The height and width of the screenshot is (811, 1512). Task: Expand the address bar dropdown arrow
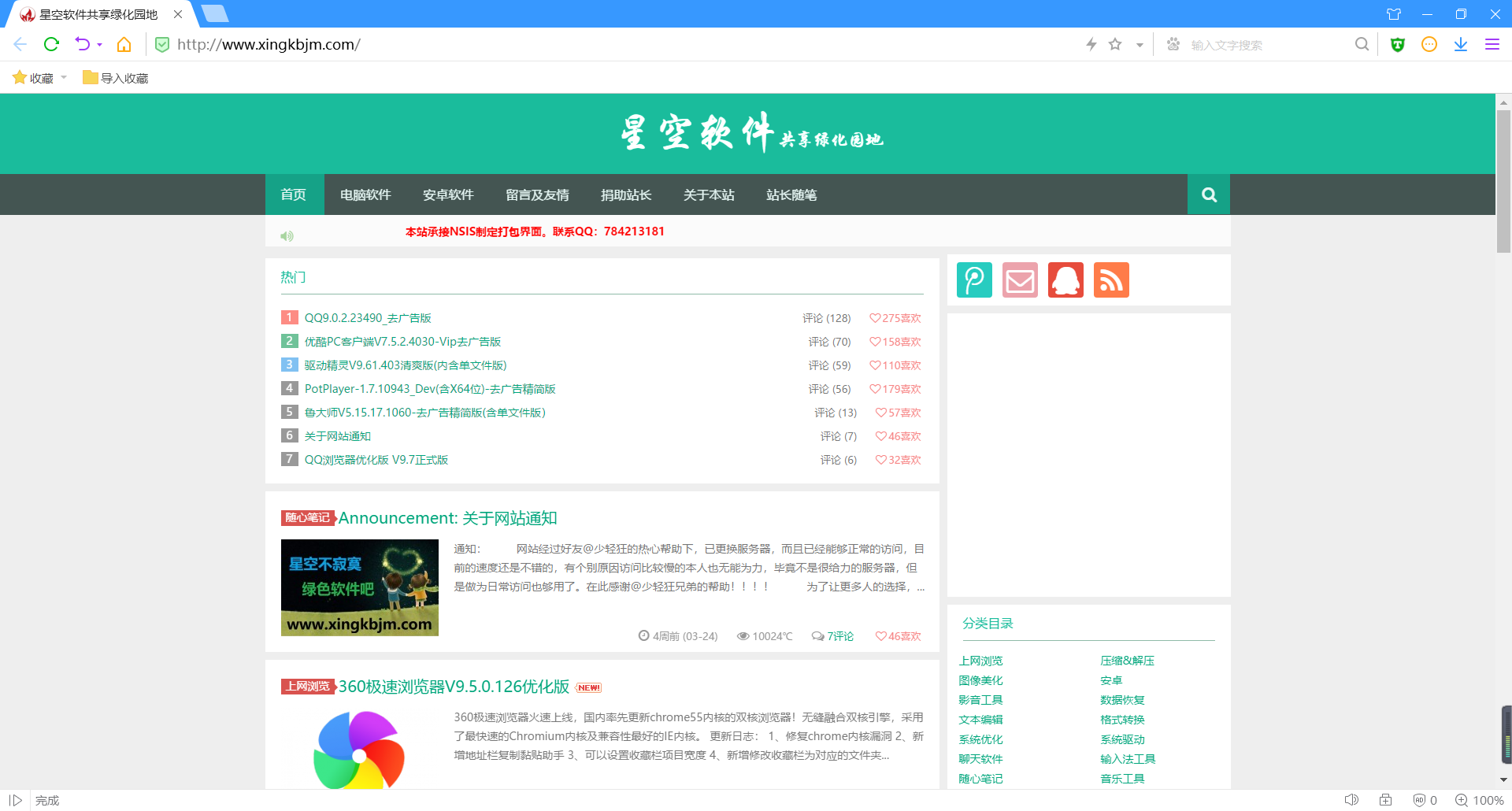coord(1140,45)
